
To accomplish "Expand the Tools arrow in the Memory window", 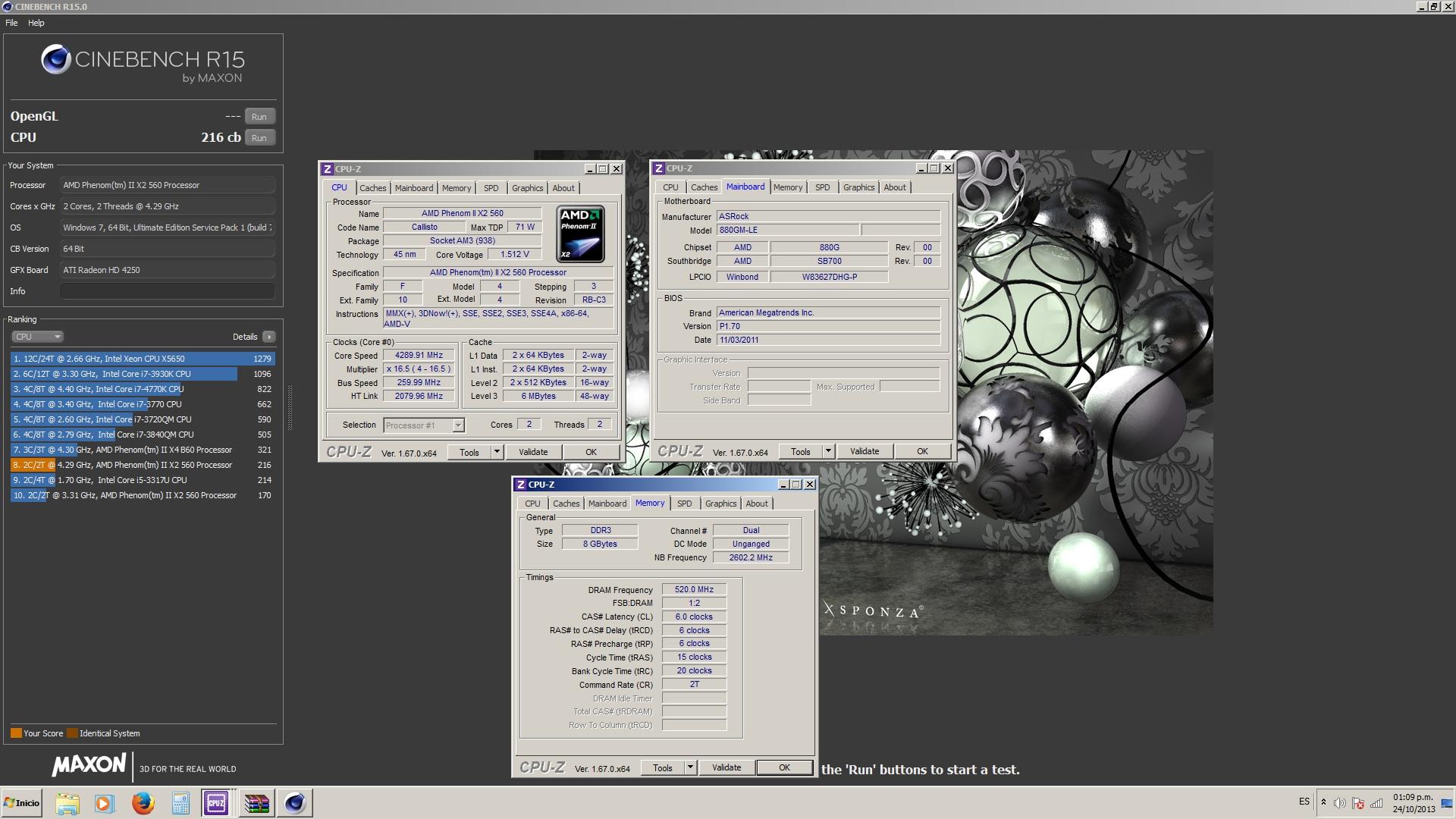I will click(x=690, y=767).
